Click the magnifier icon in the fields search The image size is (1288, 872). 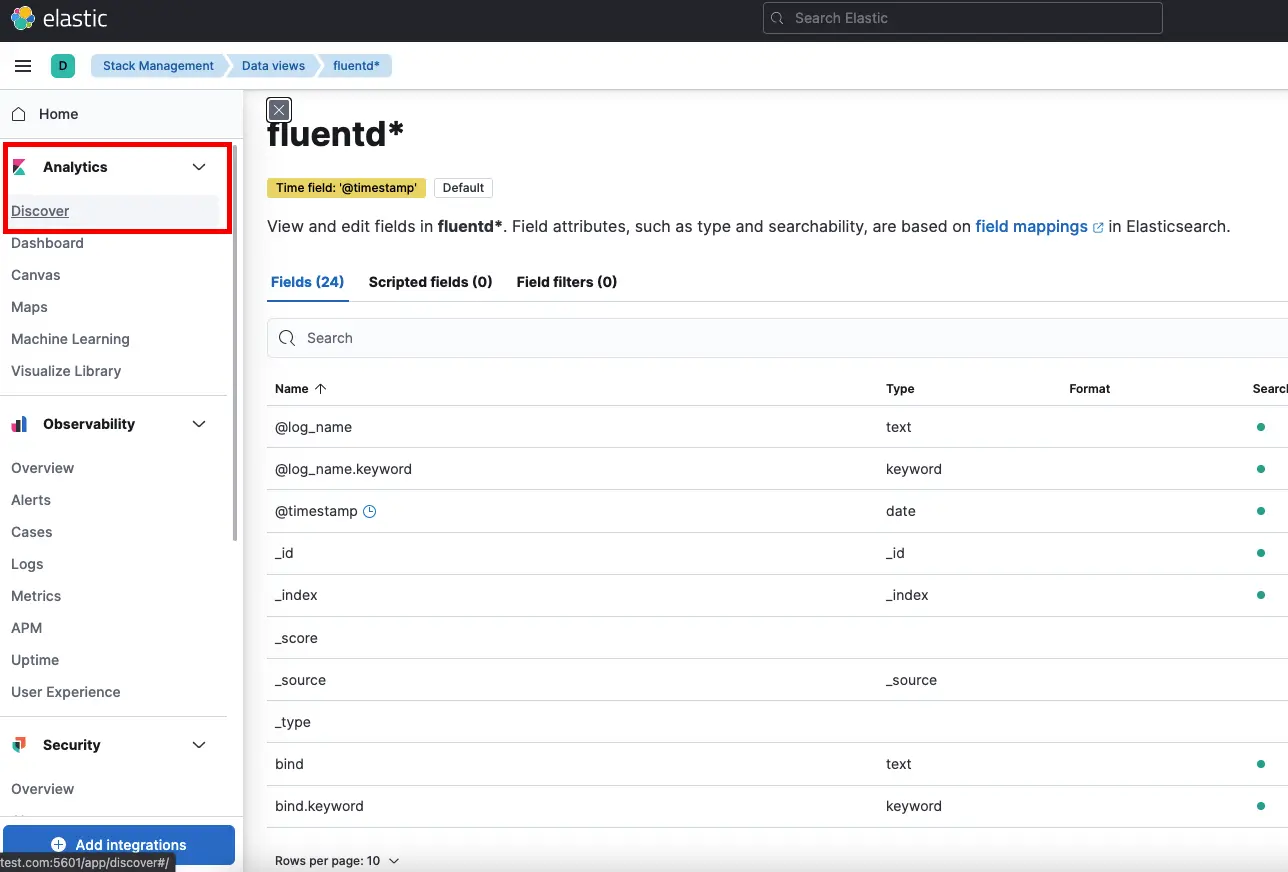[287, 338]
